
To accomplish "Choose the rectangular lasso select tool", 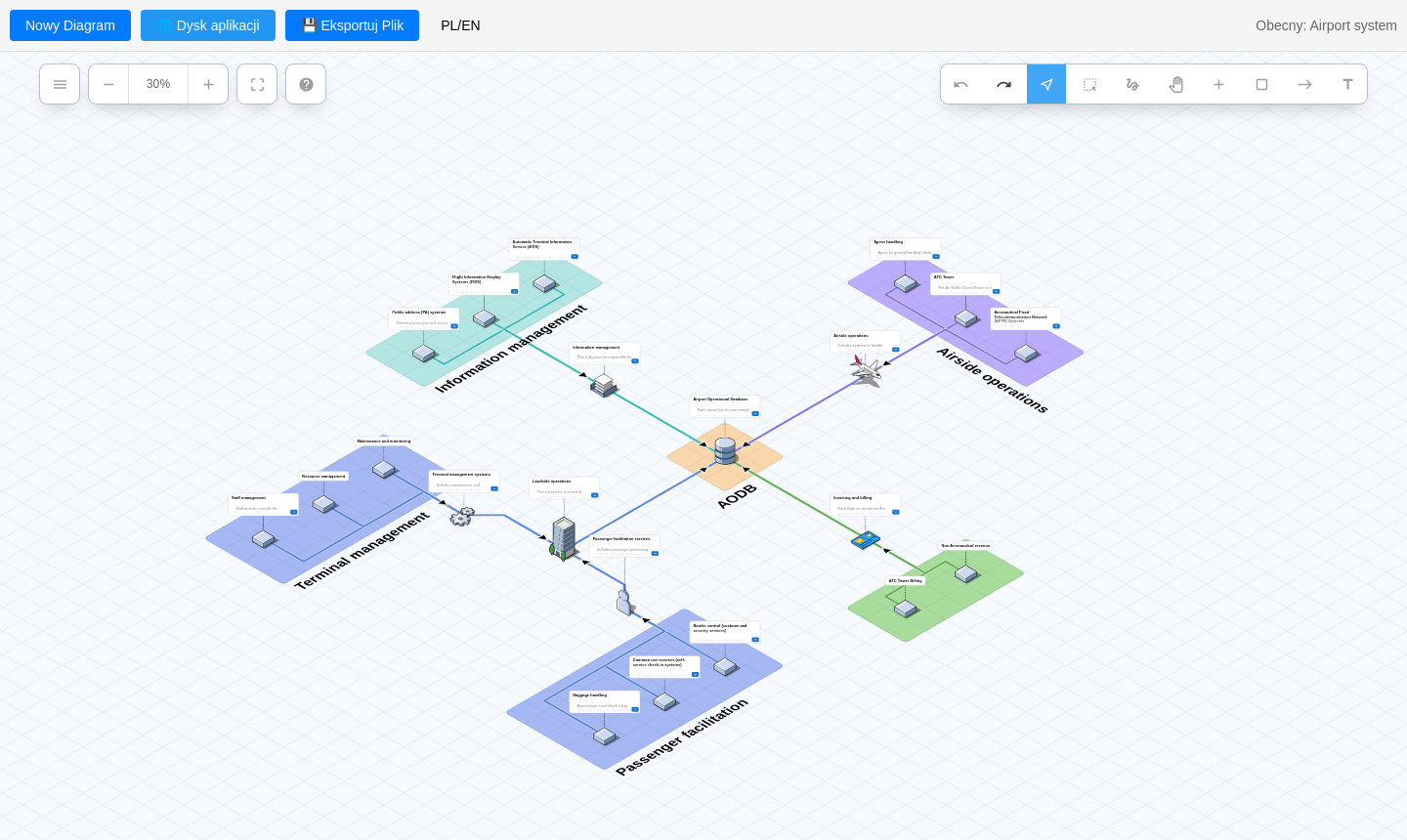I will (x=1089, y=84).
